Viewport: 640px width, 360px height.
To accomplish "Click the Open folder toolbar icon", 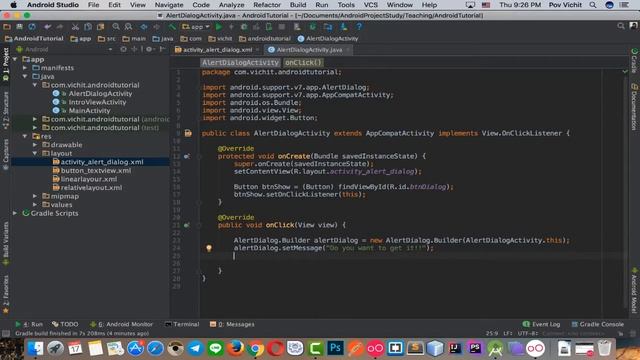I will click(7, 27).
